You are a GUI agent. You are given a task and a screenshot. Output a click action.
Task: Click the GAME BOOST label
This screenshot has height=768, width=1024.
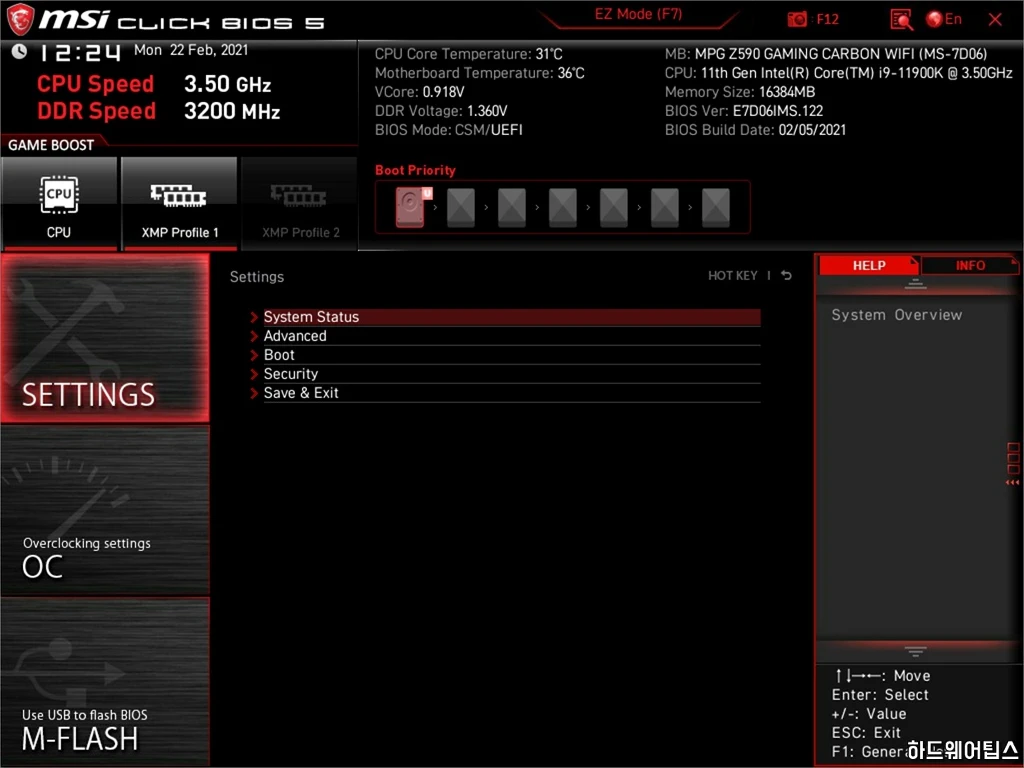pos(51,145)
